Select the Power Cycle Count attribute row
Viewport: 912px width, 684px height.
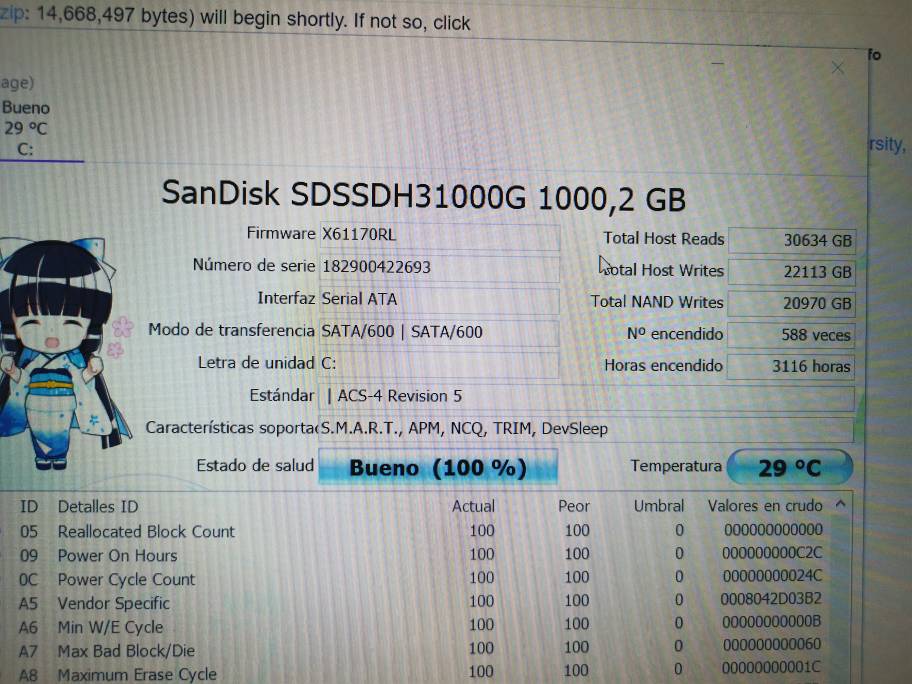(x=126, y=579)
